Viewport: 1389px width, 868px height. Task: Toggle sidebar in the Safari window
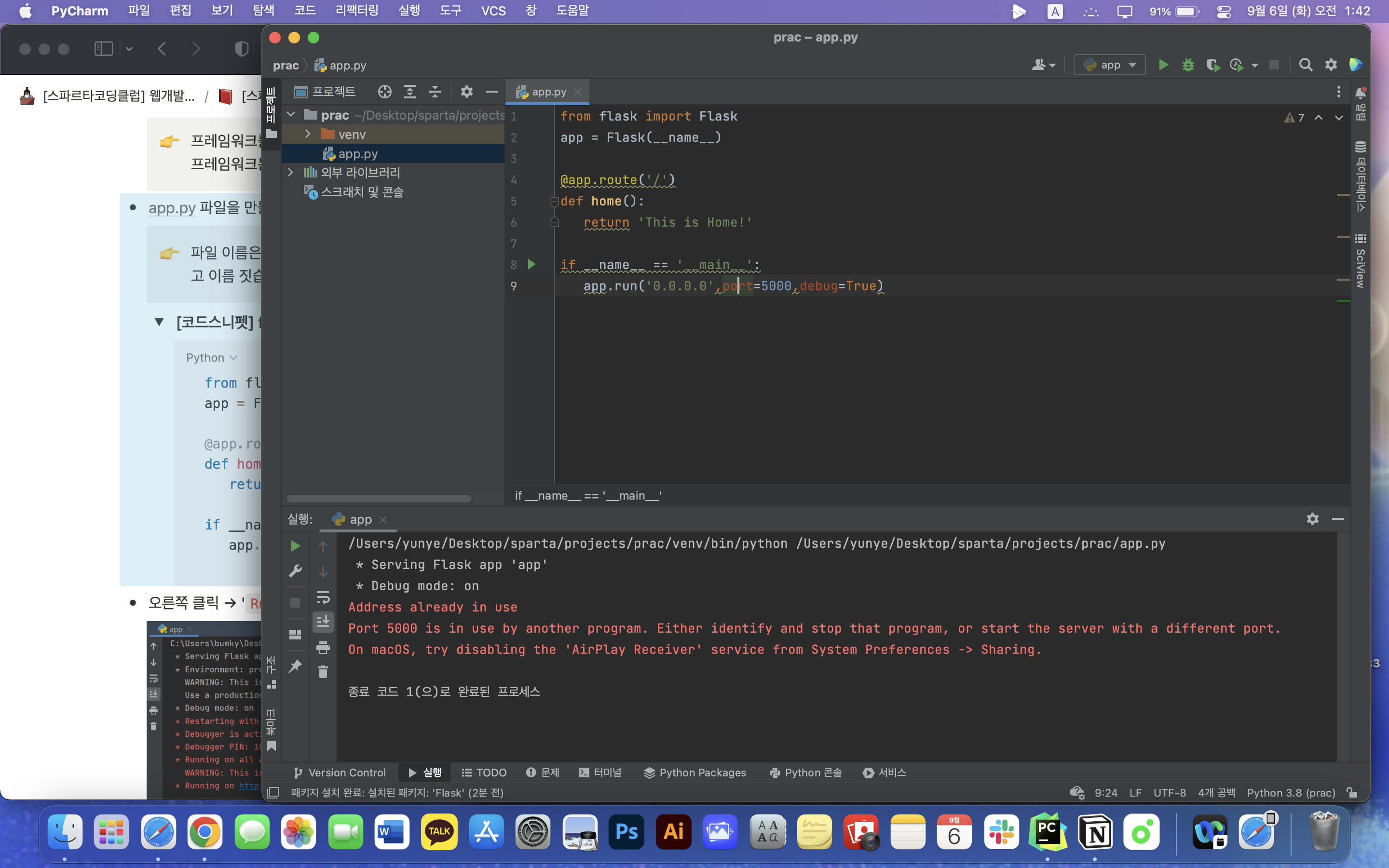coord(103,49)
